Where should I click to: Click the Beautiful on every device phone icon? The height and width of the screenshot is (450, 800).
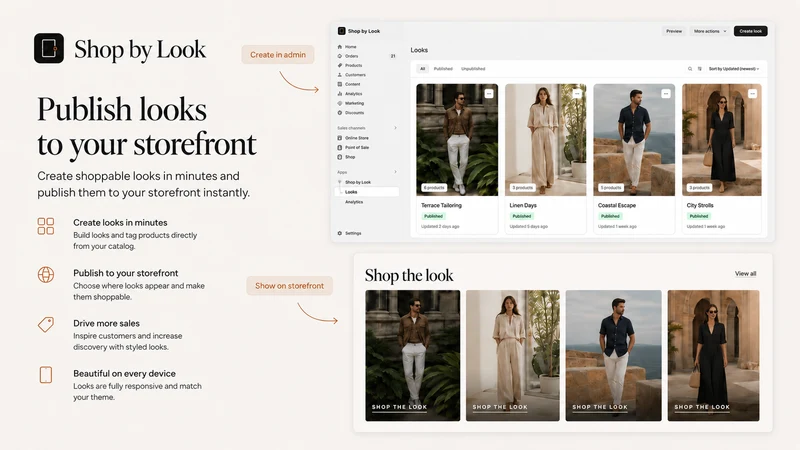[x=46, y=375]
